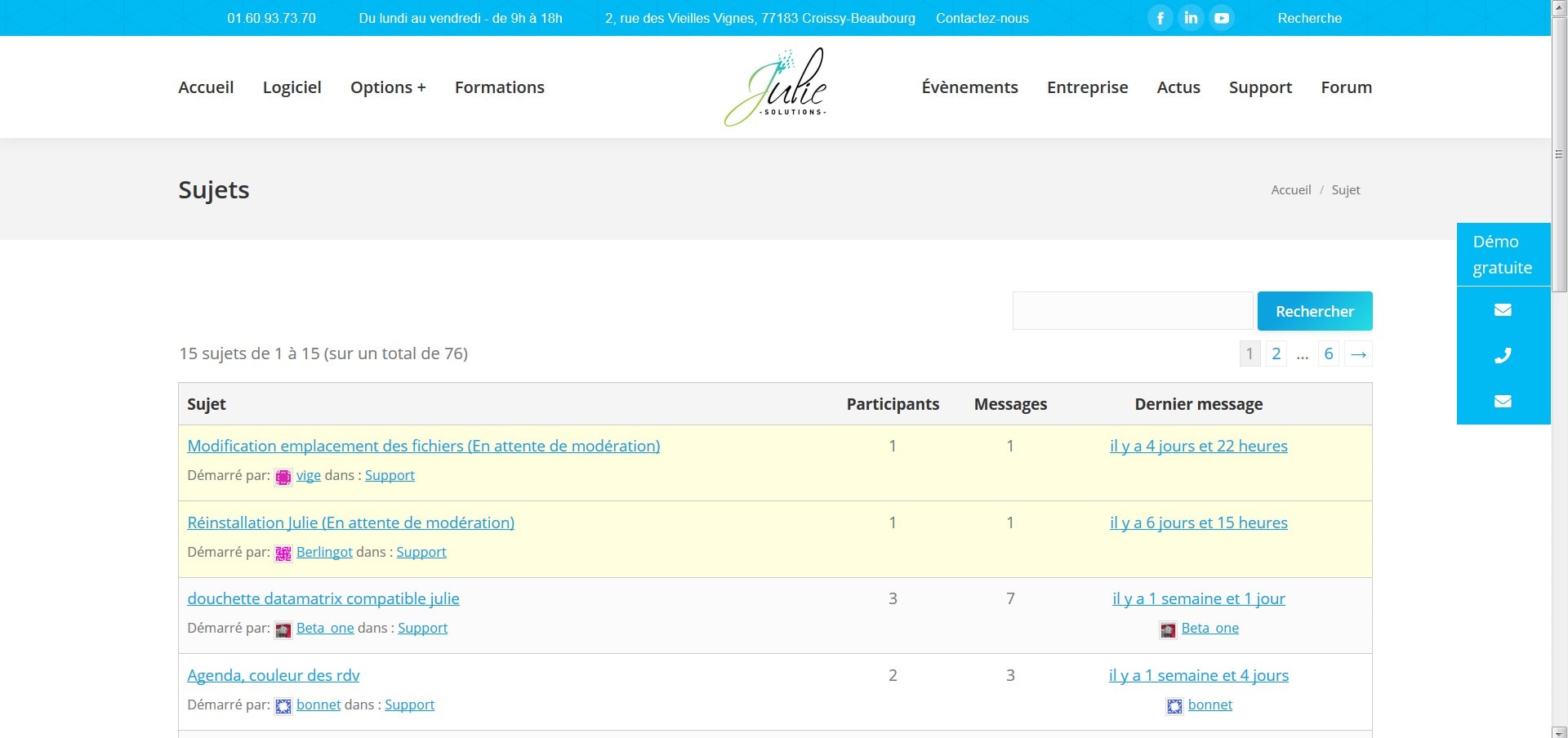This screenshot has width=1568, height=738.
Task: Expand the Options + menu
Action: (388, 87)
